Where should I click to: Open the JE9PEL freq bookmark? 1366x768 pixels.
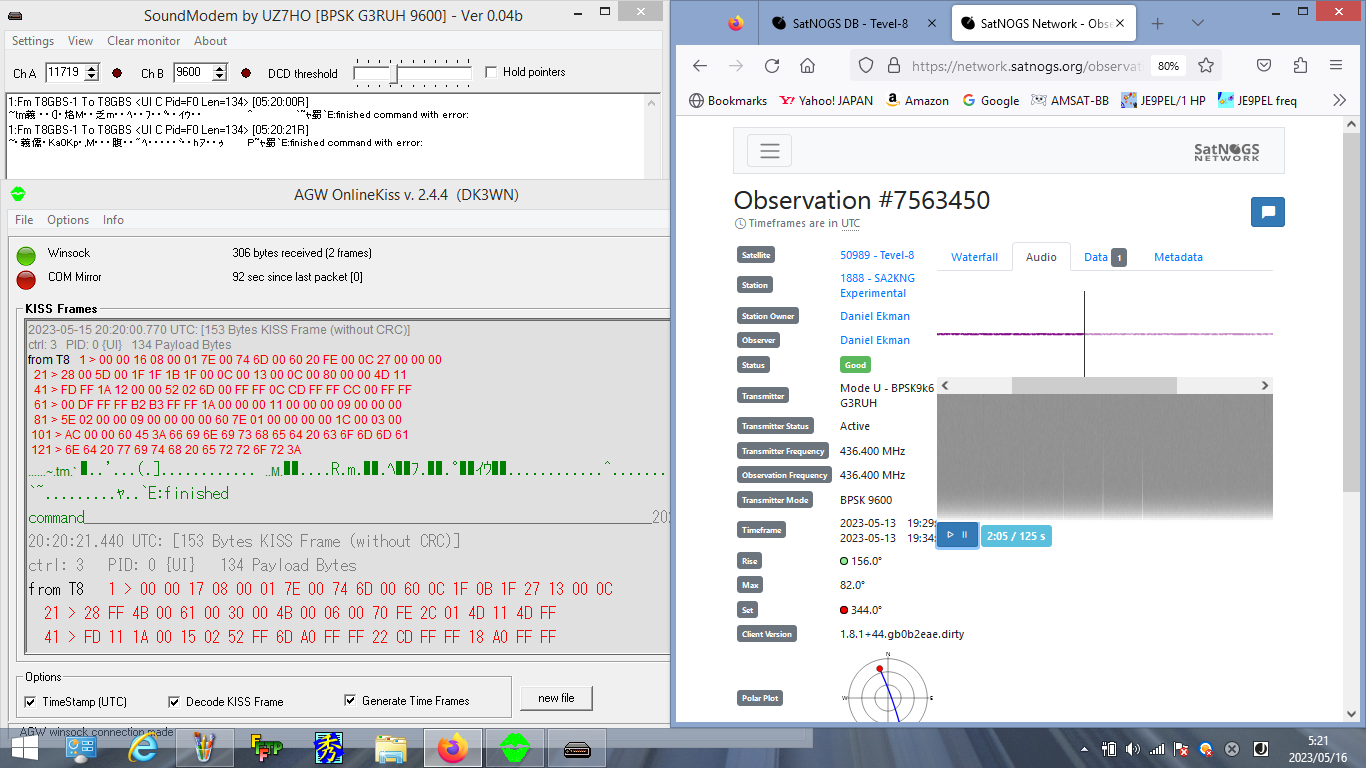[x=1257, y=100]
